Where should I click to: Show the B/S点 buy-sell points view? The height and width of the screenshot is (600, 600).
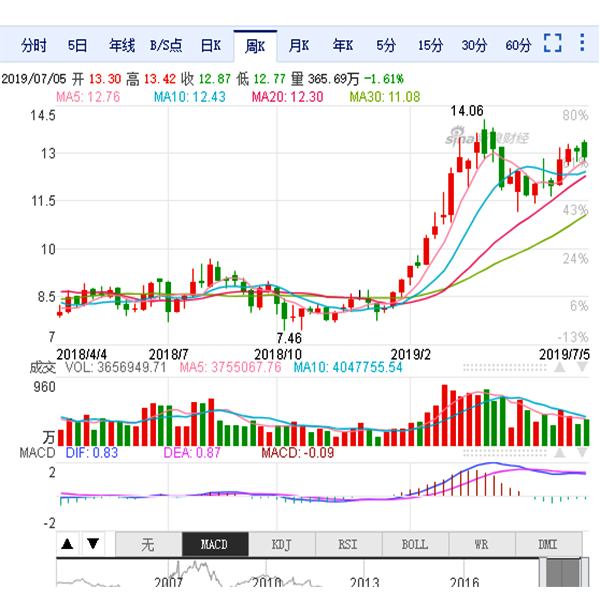pyautogui.click(x=165, y=45)
